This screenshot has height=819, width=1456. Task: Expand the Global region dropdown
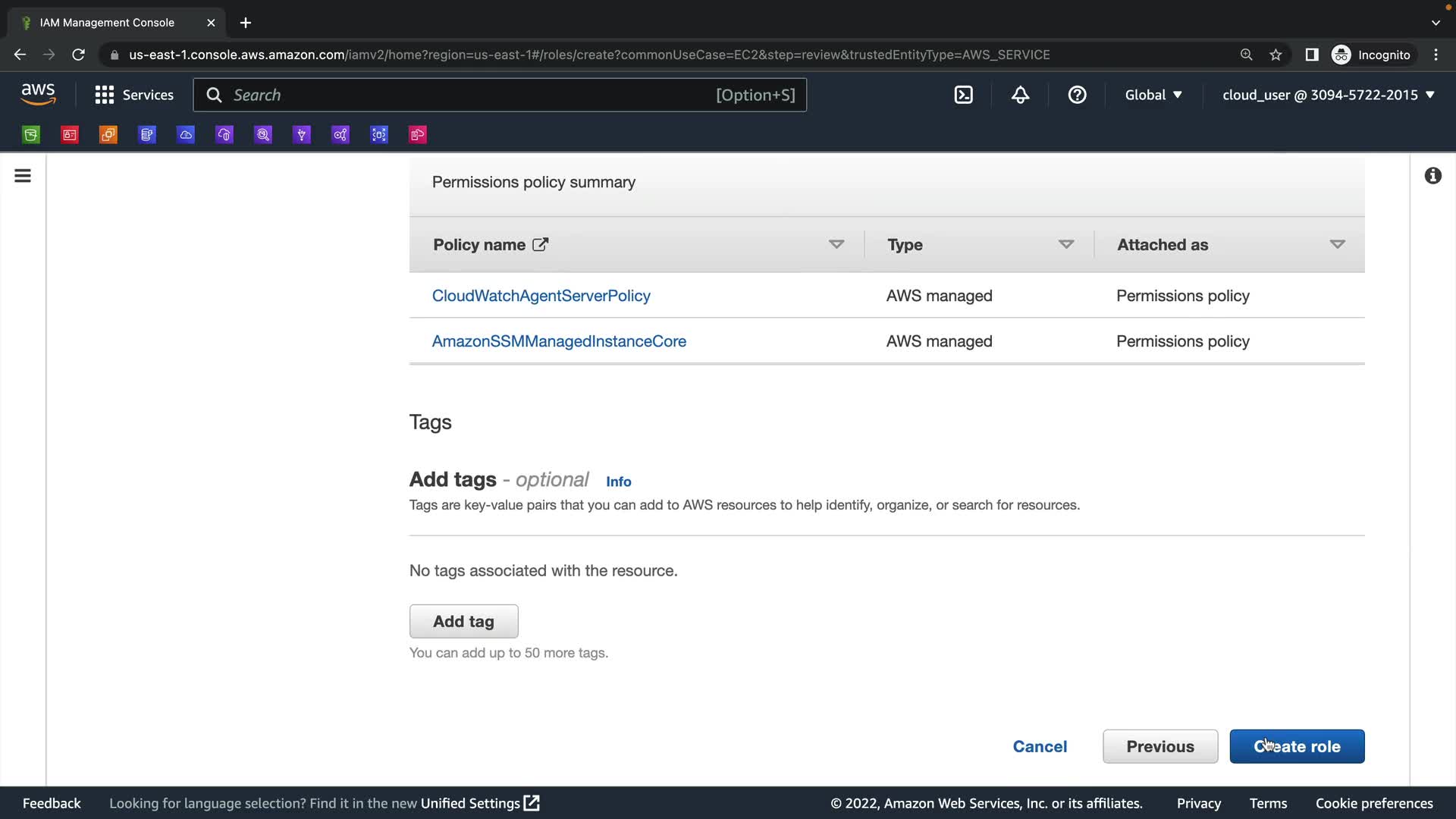click(x=1153, y=95)
